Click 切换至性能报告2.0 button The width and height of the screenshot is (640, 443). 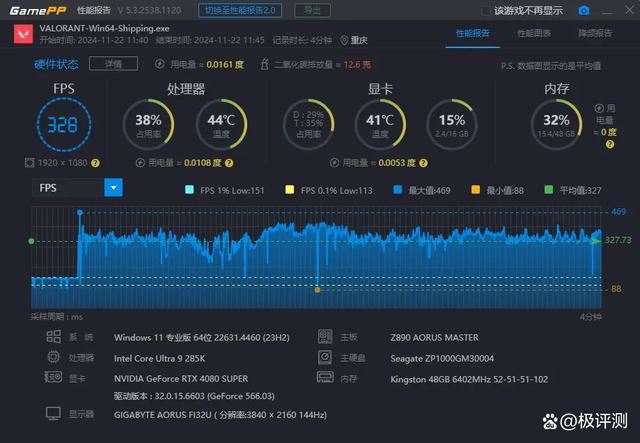click(240, 11)
